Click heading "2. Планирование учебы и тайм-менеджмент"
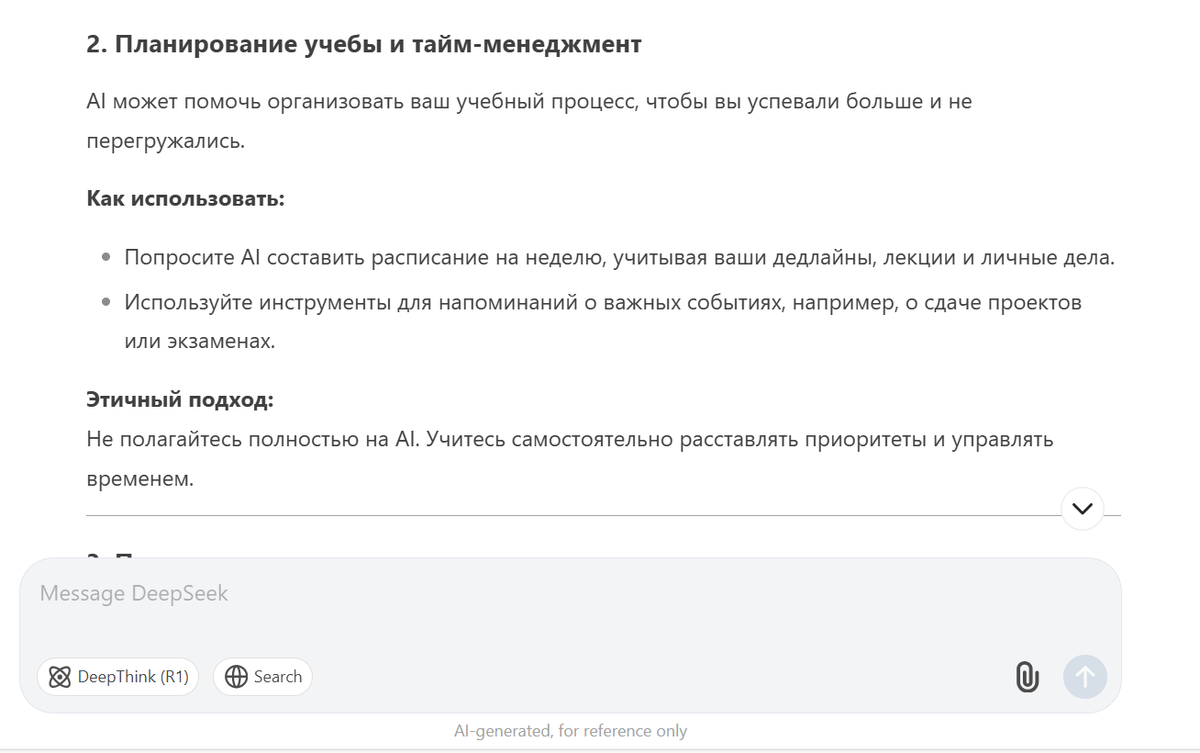Viewport: 1200px width, 753px height. (x=364, y=45)
